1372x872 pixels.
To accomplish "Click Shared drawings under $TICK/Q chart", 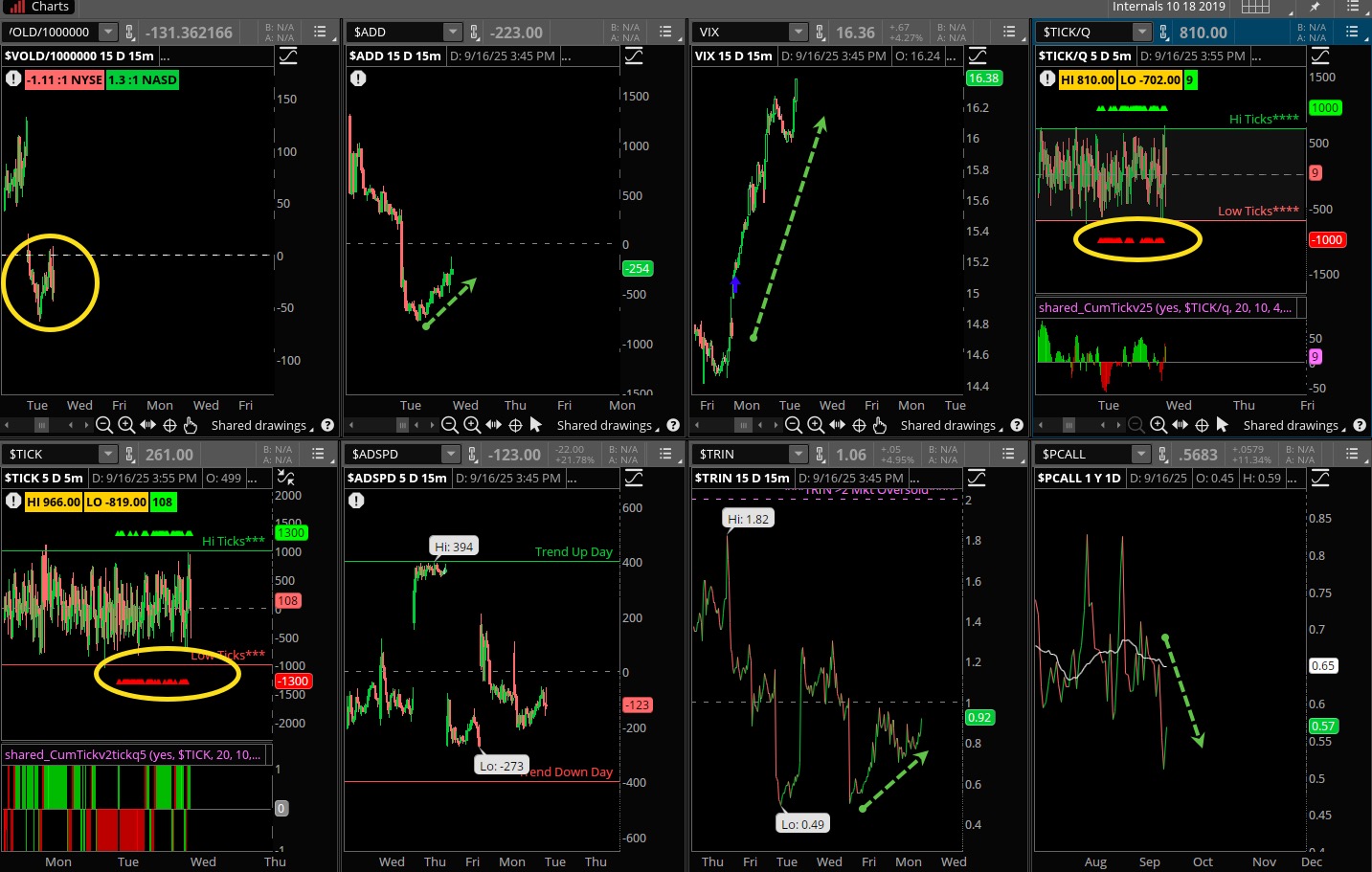I will (1293, 425).
